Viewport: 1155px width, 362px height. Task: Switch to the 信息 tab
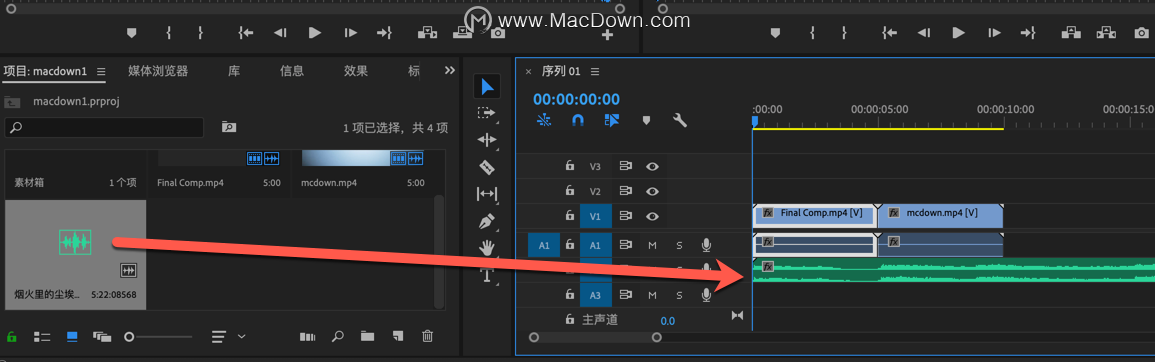click(x=292, y=71)
